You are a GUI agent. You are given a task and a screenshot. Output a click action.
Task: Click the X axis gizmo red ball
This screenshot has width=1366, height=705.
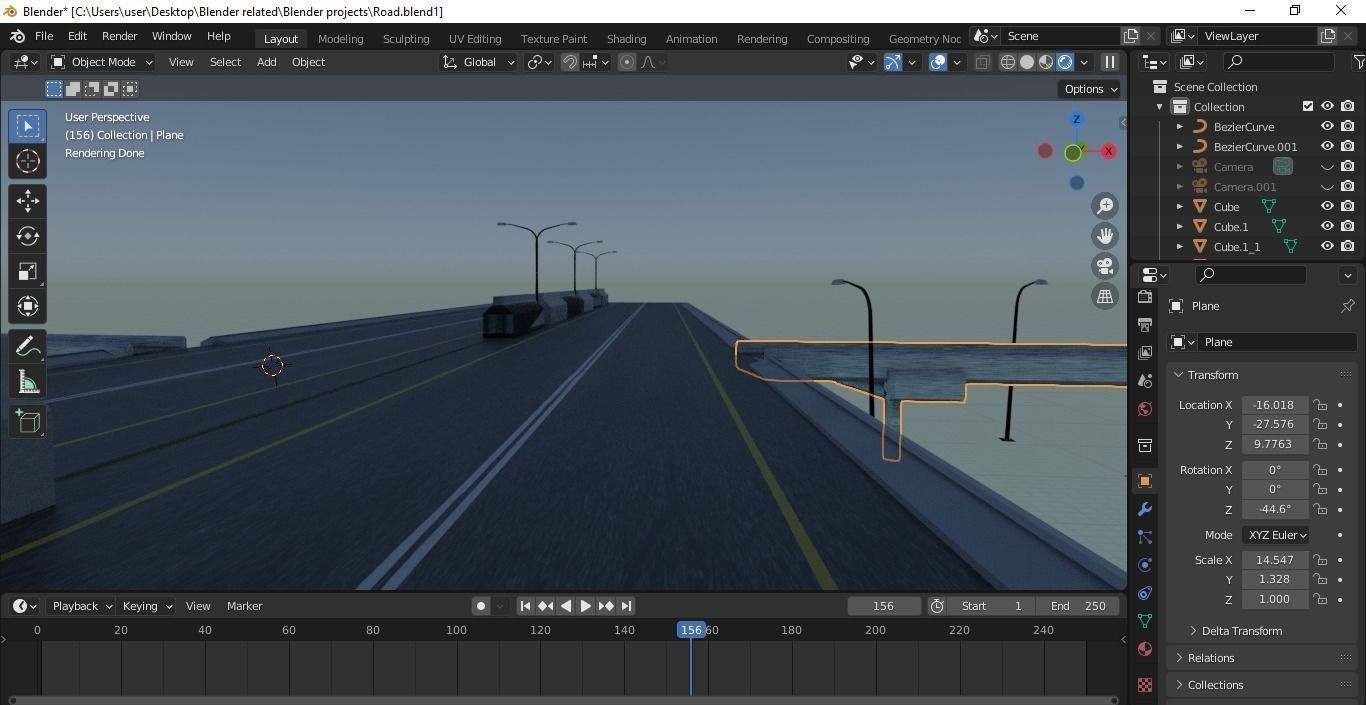pos(1108,151)
